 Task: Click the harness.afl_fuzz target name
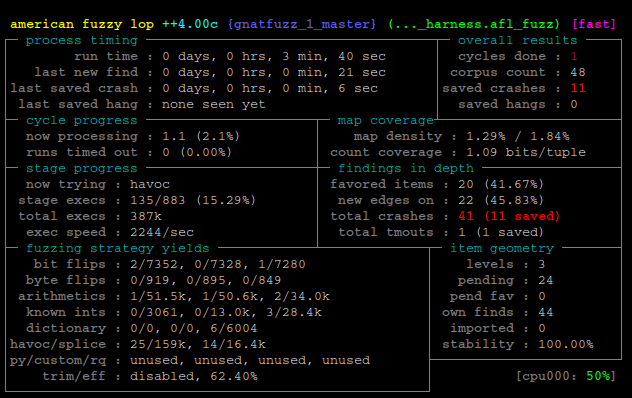[474, 24]
